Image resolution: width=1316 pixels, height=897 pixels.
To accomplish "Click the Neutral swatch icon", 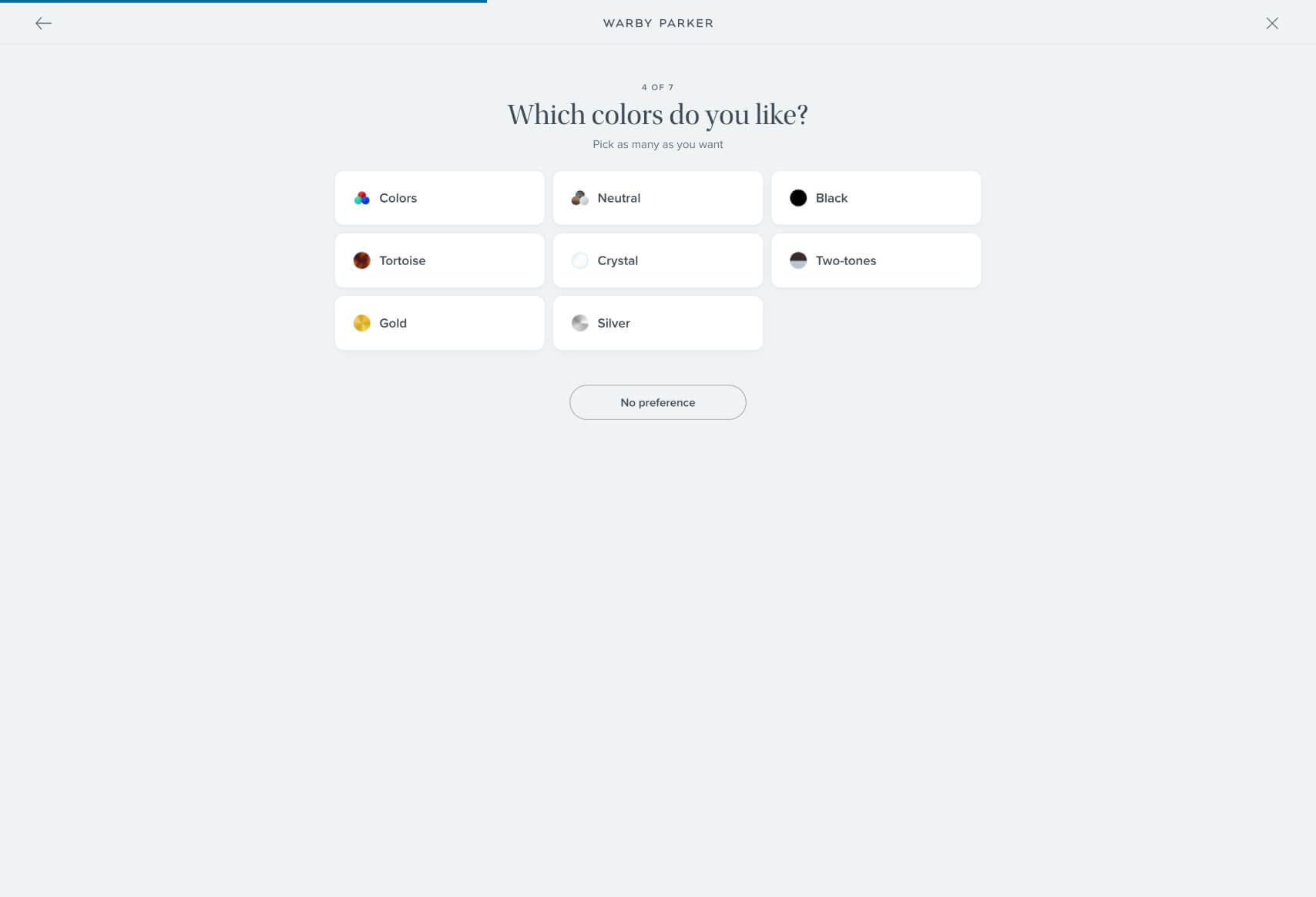I will click(580, 198).
